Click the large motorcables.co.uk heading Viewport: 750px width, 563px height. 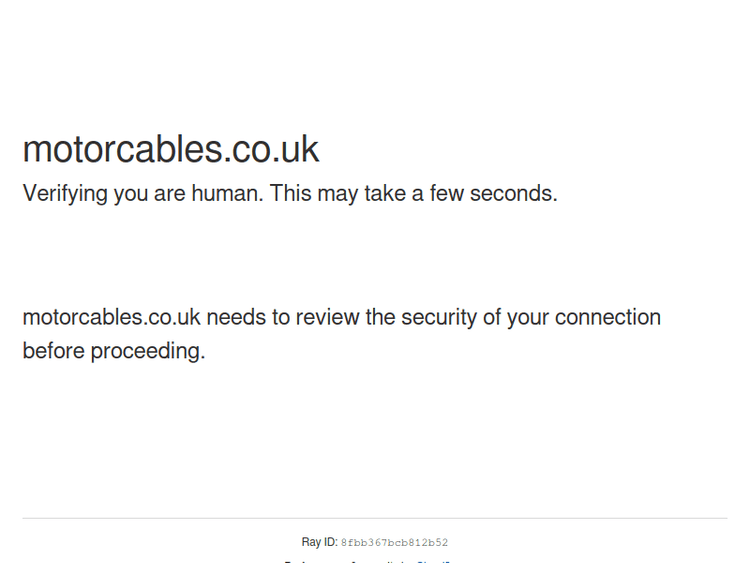click(171, 149)
